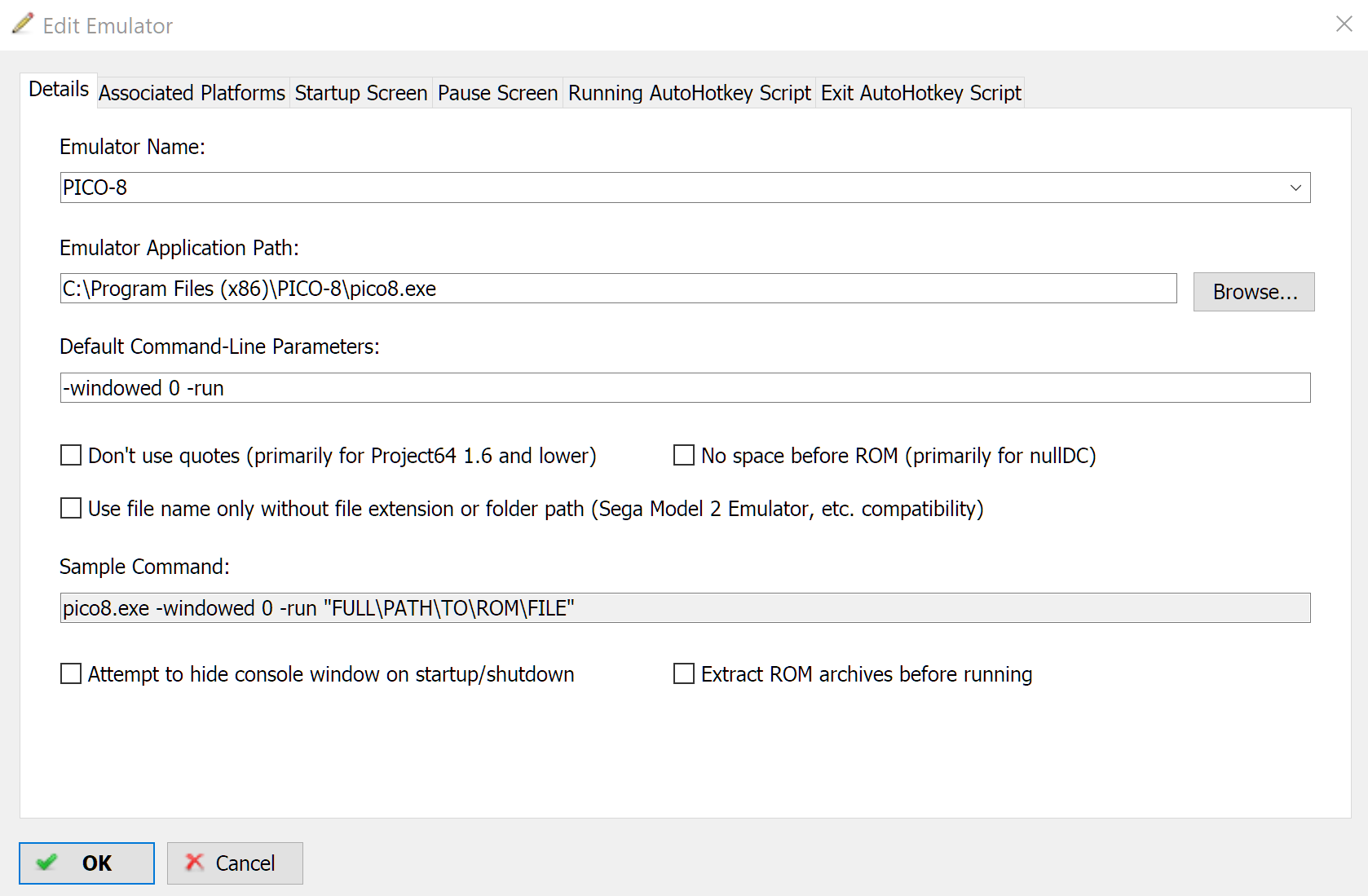The height and width of the screenshot is (896, 1368).
Task: Check Extract ROM archives before running
Action: click(684, 673)
